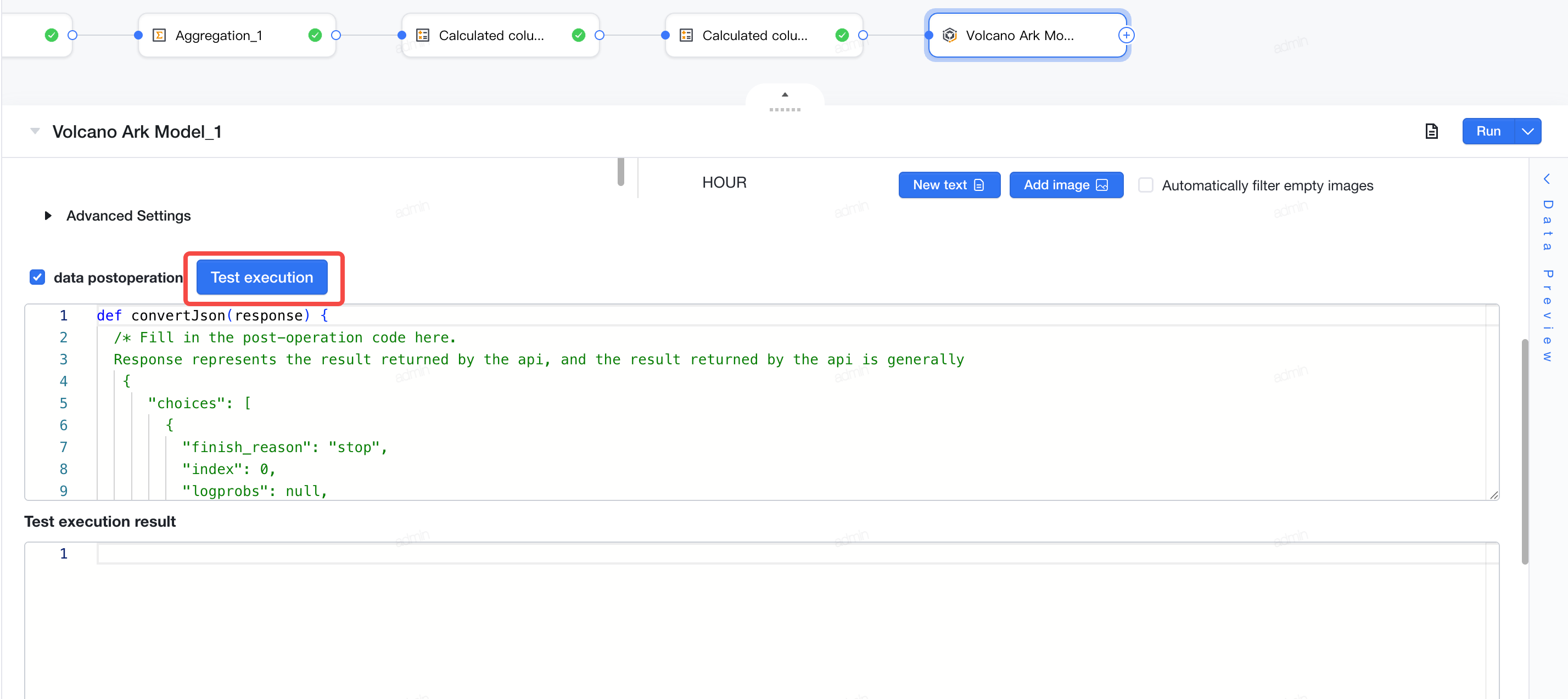Viewport: 1568px width, 699px height.
Task: Open the Run button dropdown arrow
Action: [x=1528, y=131]
